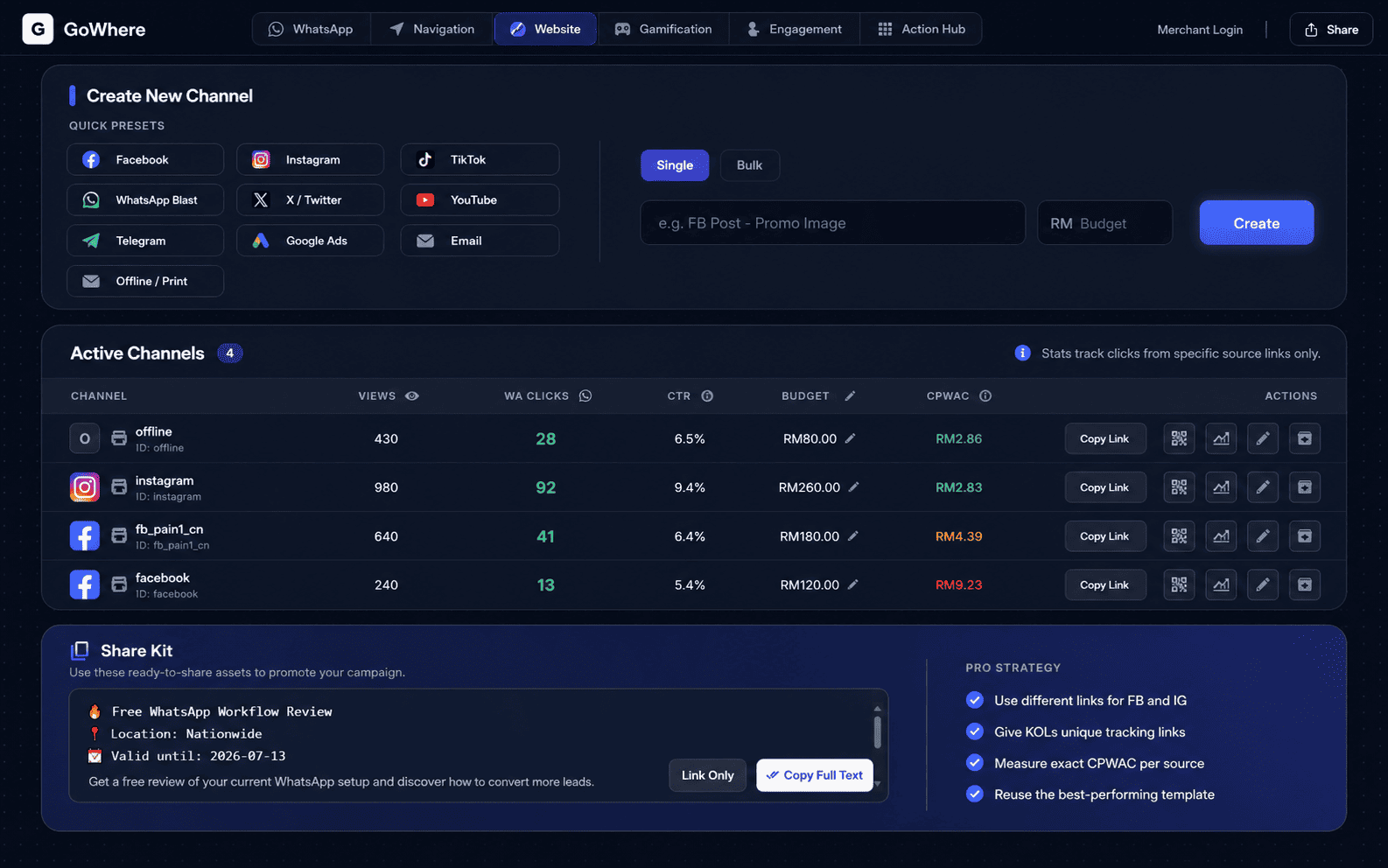
Task: Open the Engagement tab
Action: 795,29
